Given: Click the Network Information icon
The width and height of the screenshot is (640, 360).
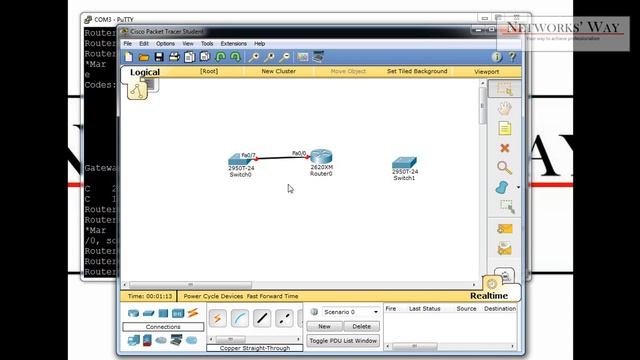Looking at the screenshot, I should (x=497, y=57).
